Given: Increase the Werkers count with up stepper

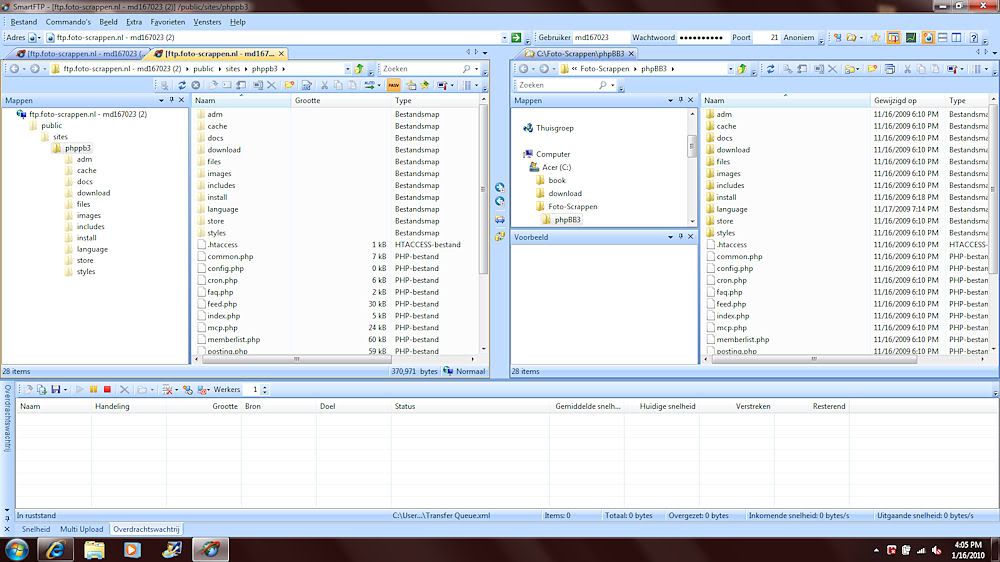Looking at the screenshot, I should click(x=265, y=387).
